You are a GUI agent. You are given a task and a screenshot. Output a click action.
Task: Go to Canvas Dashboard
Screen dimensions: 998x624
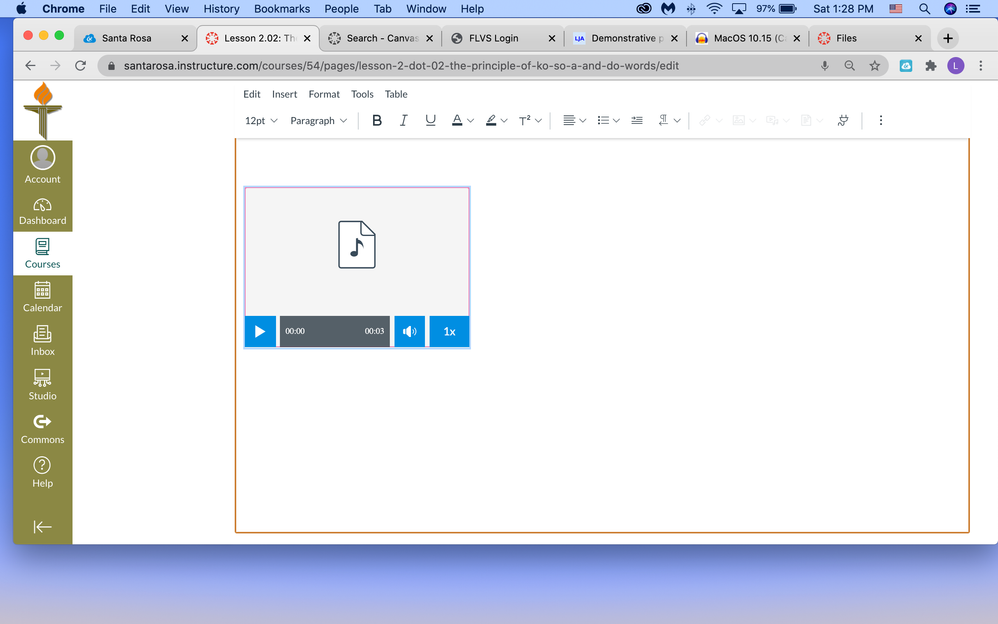pyautogui.click(x=43, y=211)
